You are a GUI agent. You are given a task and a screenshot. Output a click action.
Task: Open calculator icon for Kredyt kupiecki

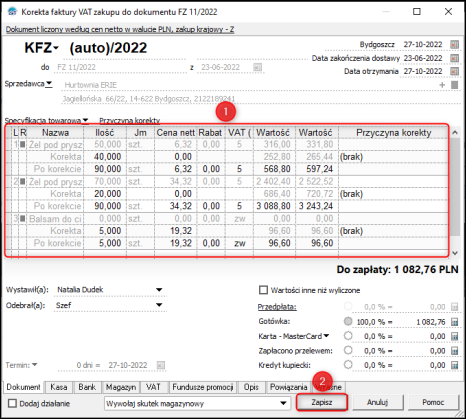(454, 365)
